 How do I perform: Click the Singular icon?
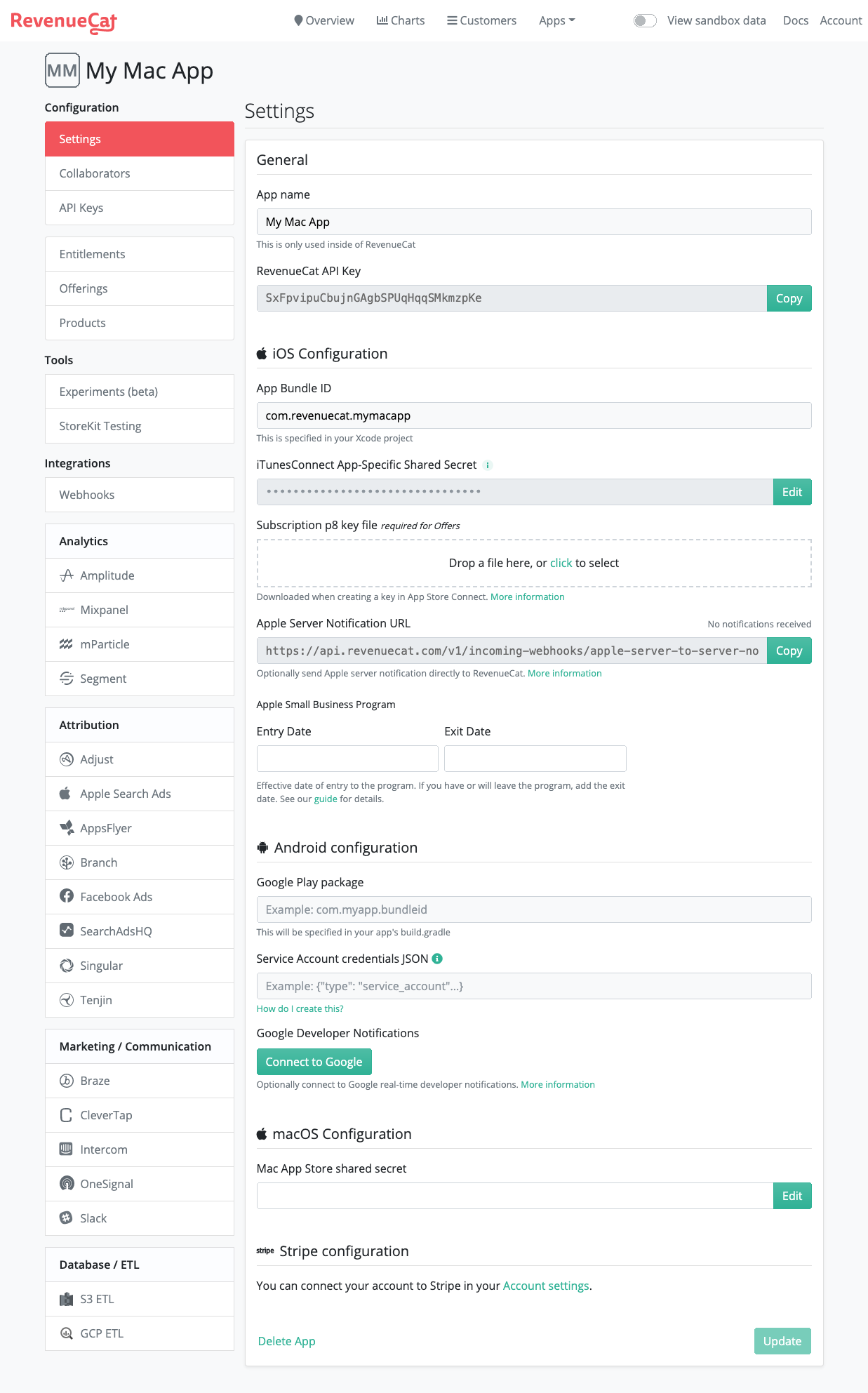point(67,966)
